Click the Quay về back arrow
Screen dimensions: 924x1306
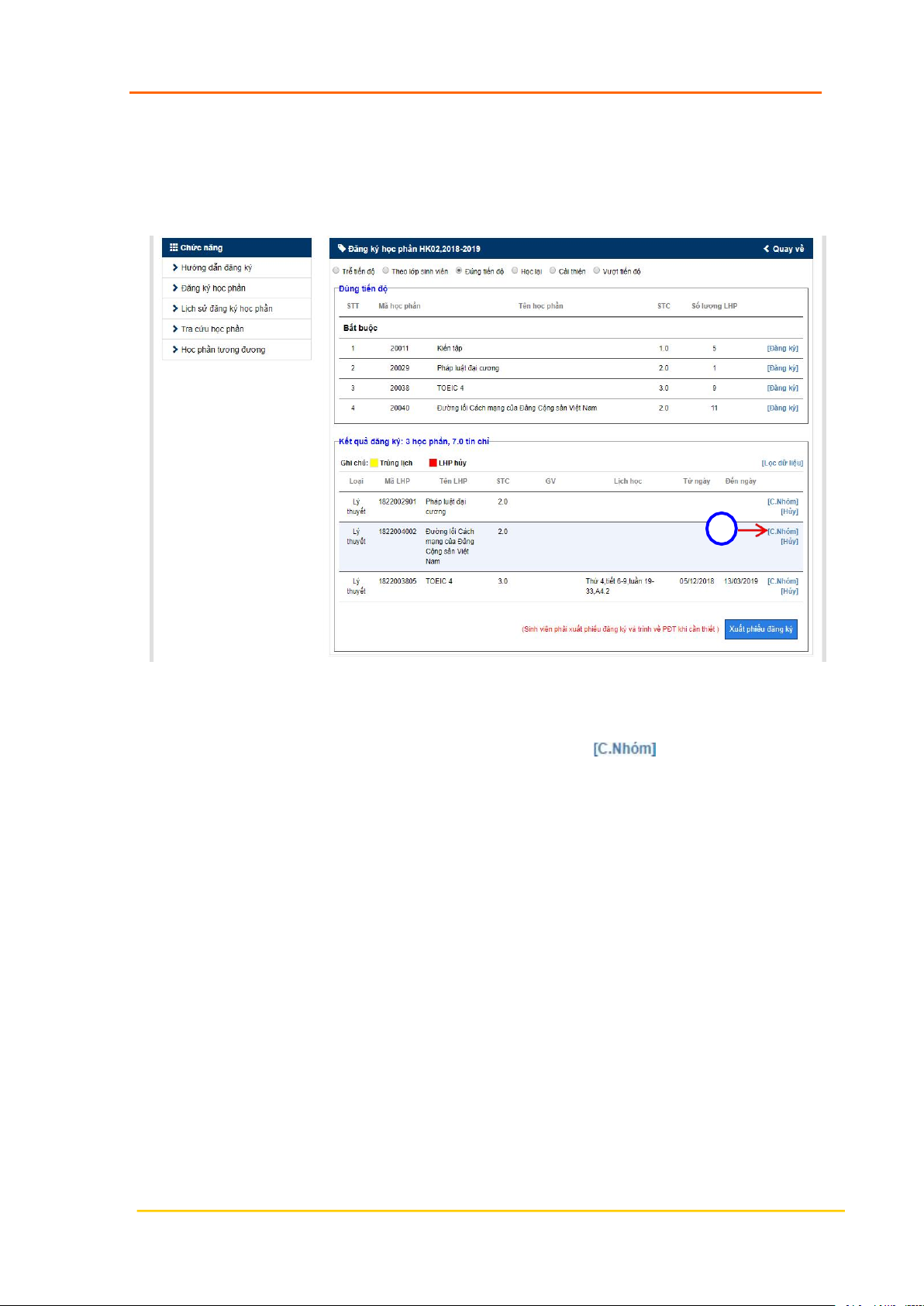point(766,249)
